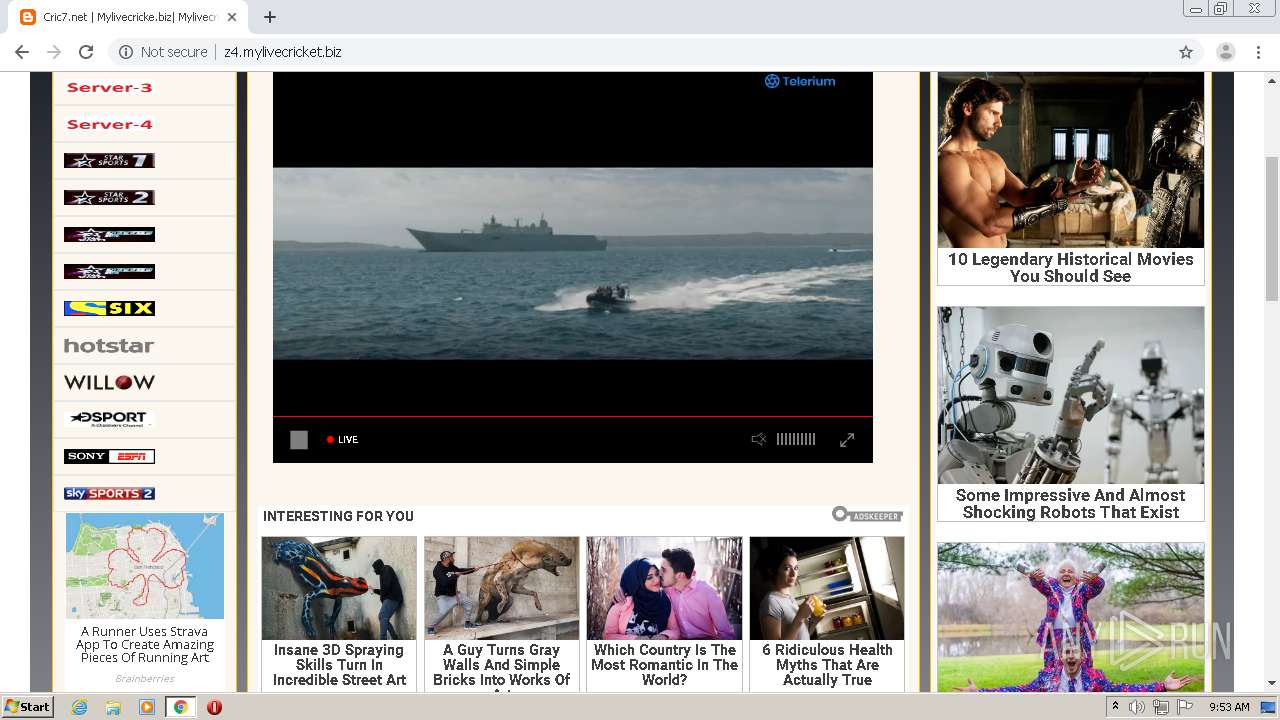Select the Server-4 stream link

pos(109,125)
